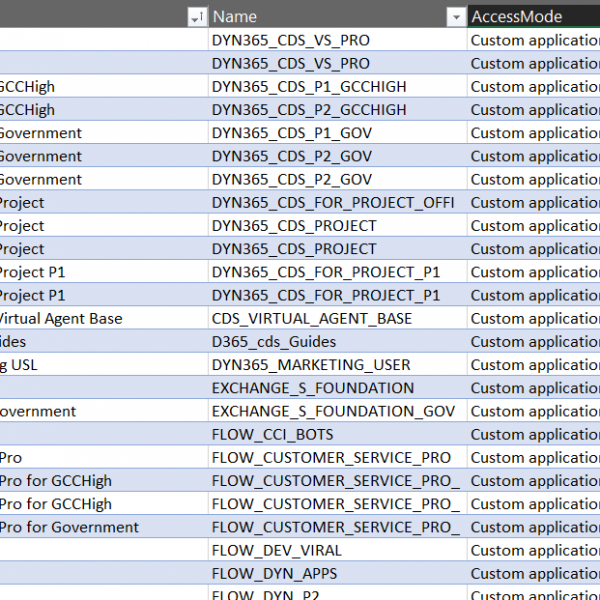Select the FLOW_DYN_APPS cell
The image size is (600, 600).
tap(338, 573)
